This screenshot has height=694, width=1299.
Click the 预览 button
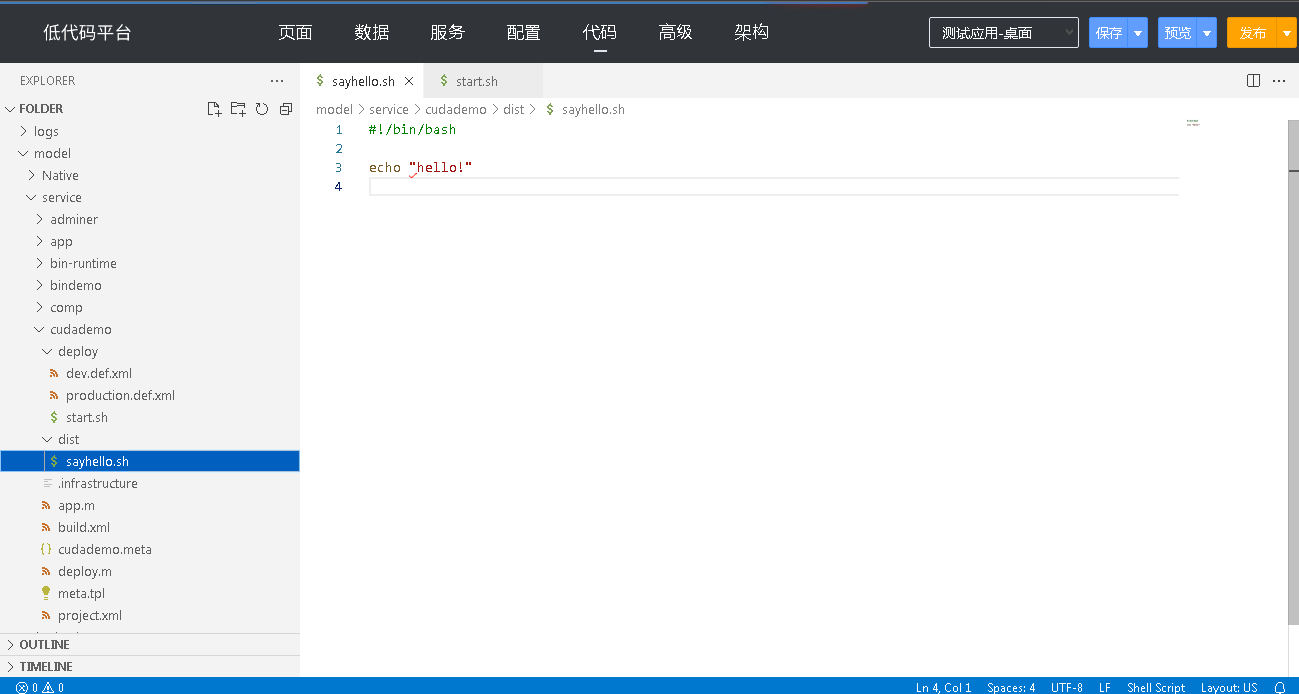[x=1178, y=33]
